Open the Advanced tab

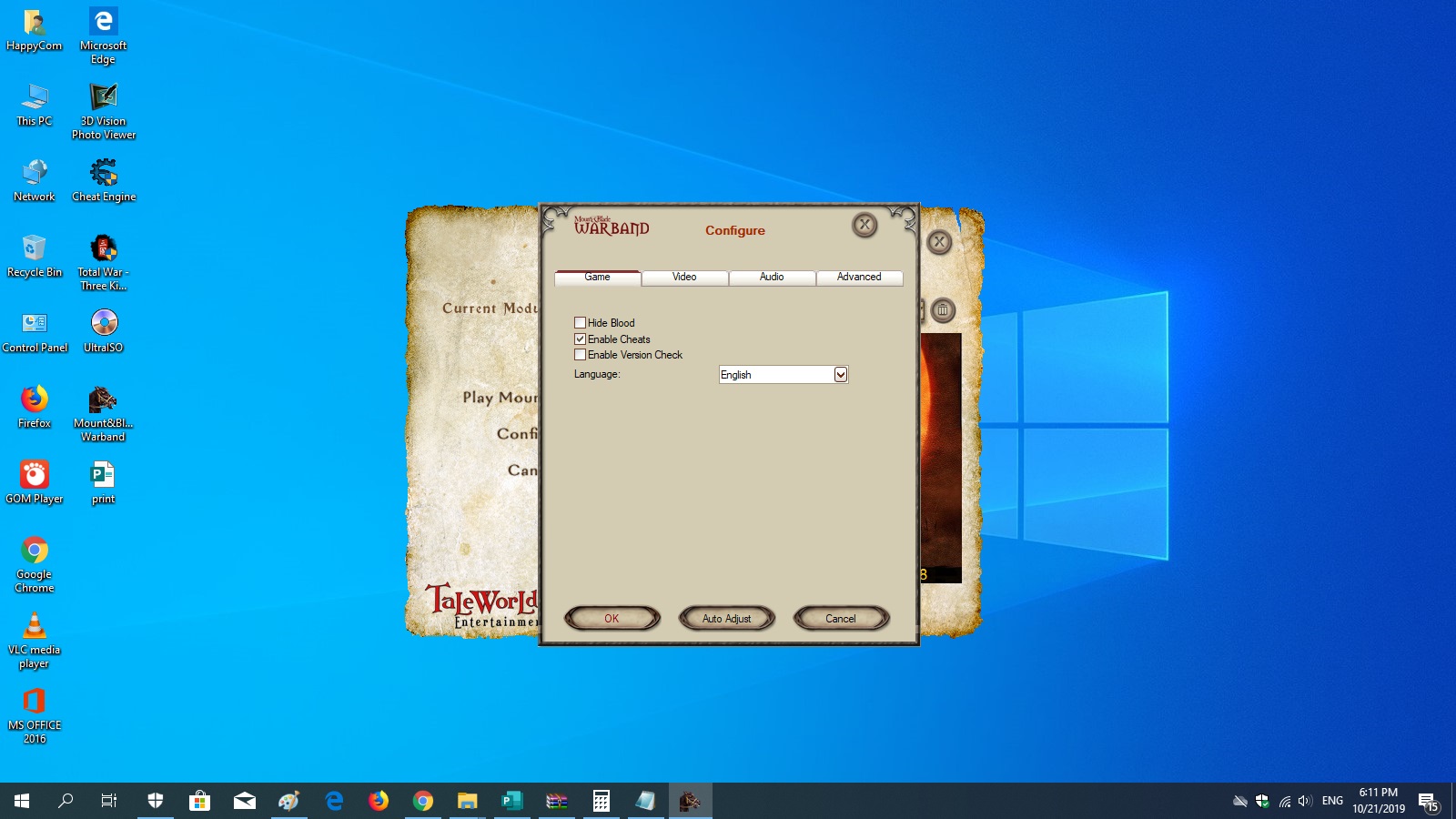859,278
